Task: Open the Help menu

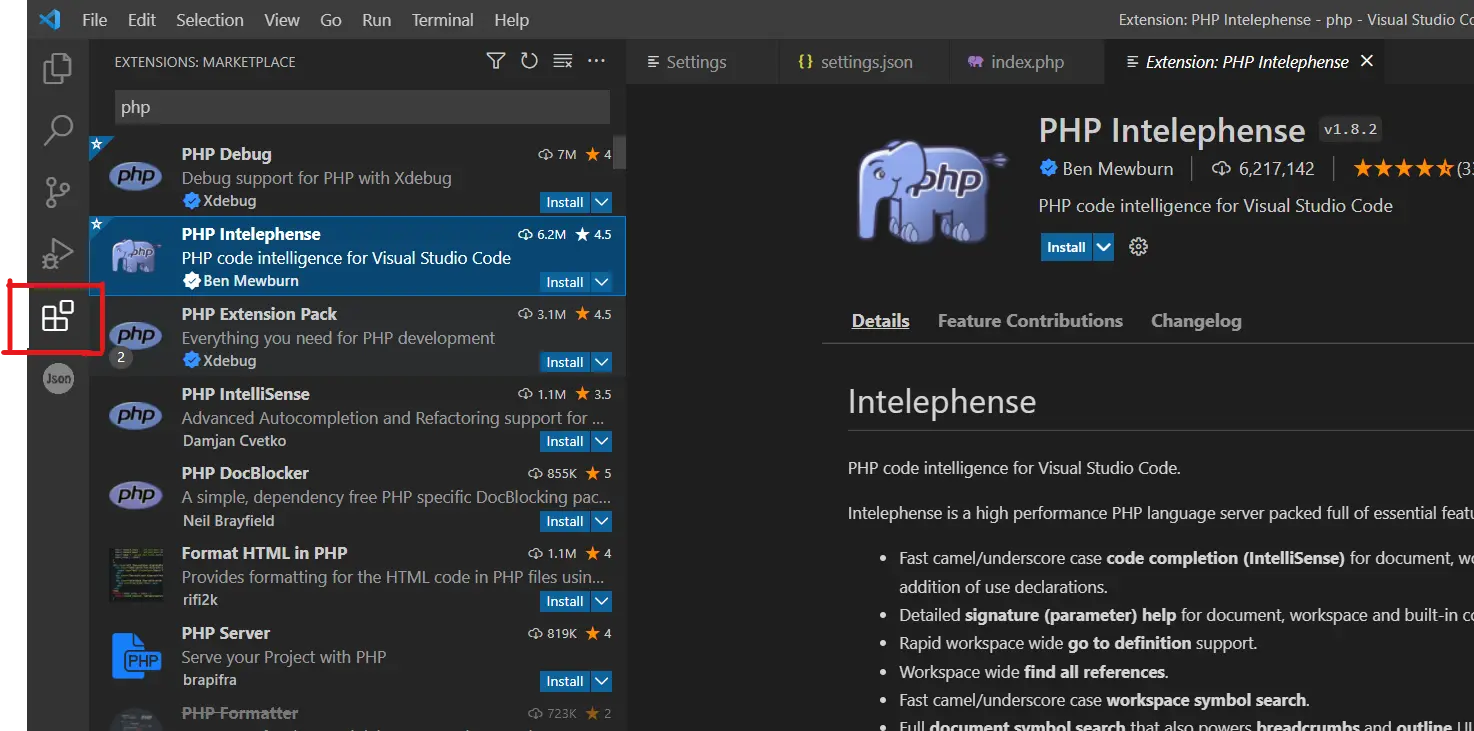Action: [511, 20]
